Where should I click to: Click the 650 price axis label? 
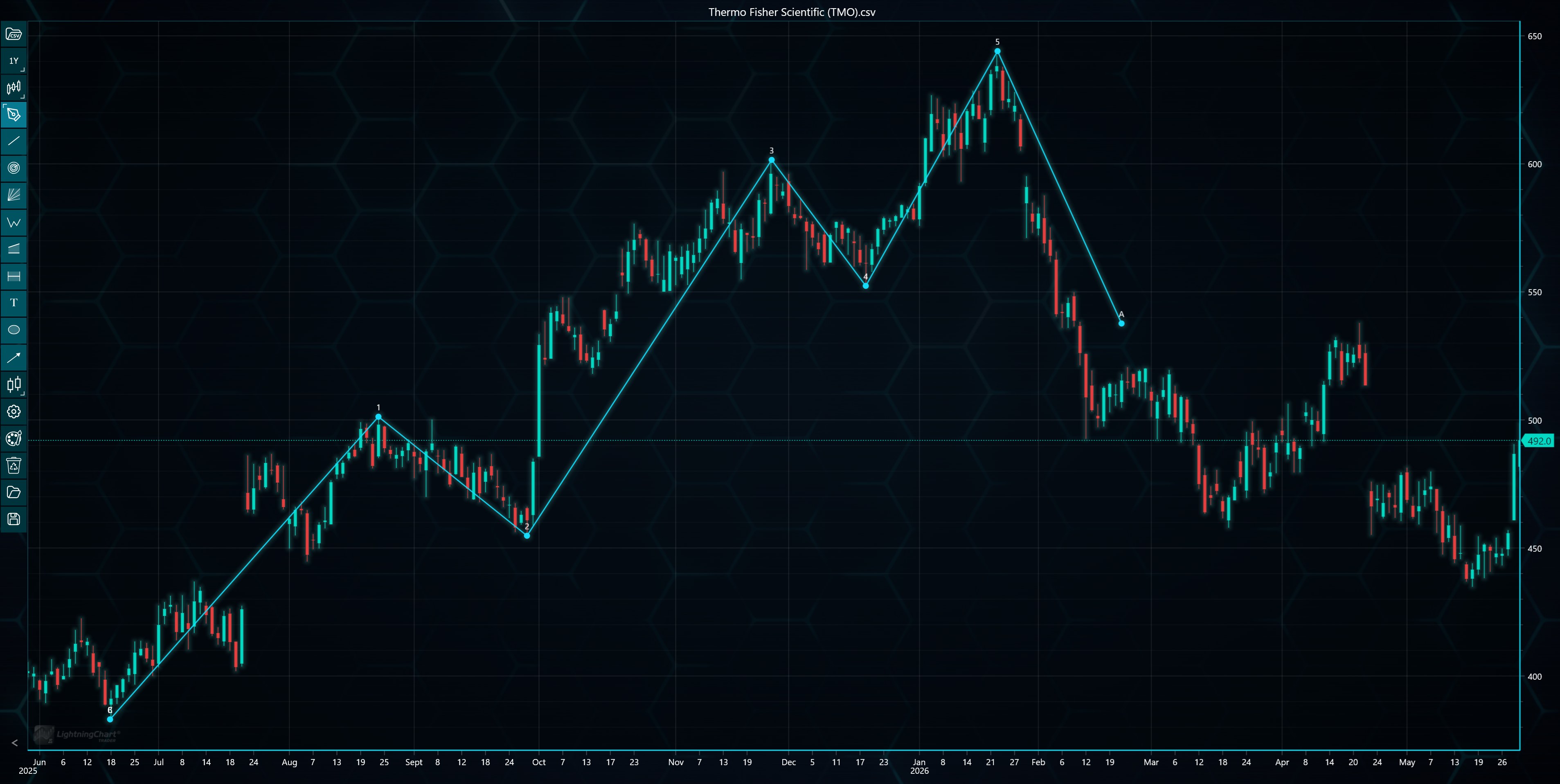pos(1535,36)
